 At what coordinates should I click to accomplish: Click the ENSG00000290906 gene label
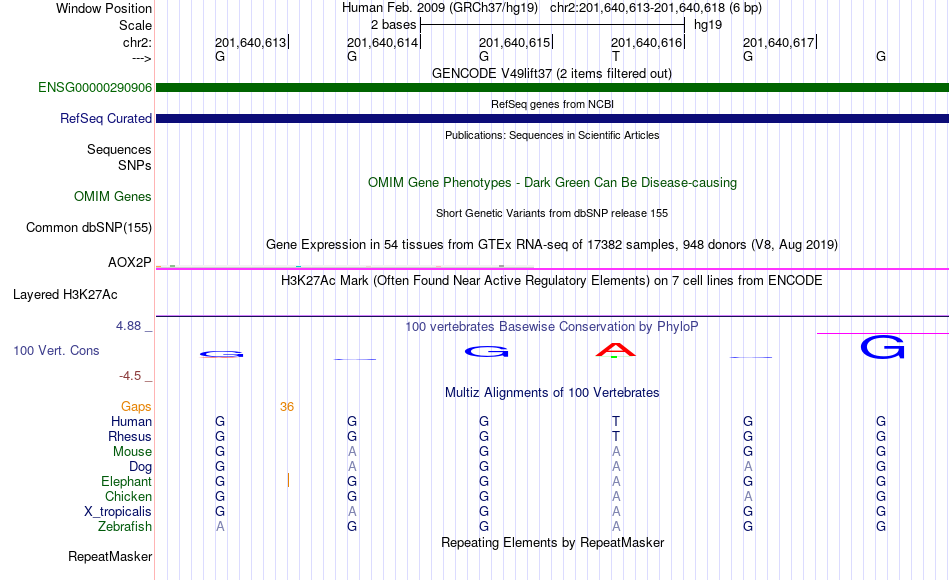coord(95,87)
